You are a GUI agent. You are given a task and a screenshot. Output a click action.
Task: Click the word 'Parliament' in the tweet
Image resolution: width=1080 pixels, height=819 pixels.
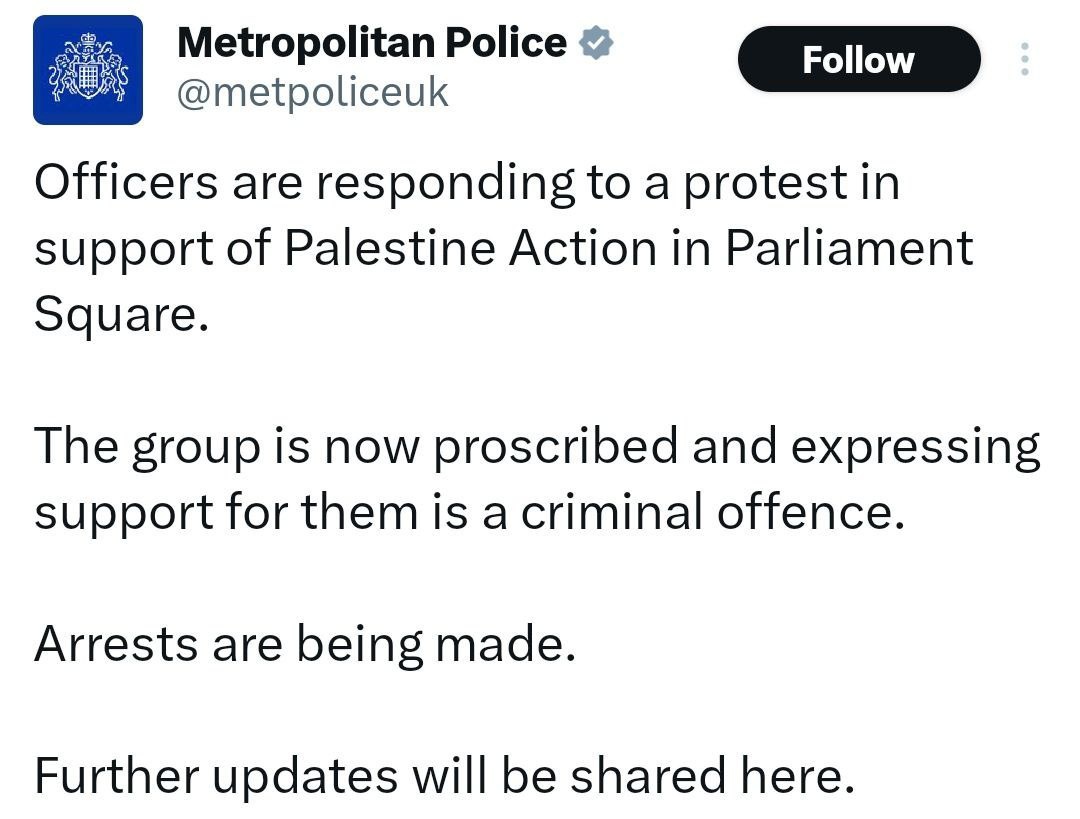(x=848, y=249)
